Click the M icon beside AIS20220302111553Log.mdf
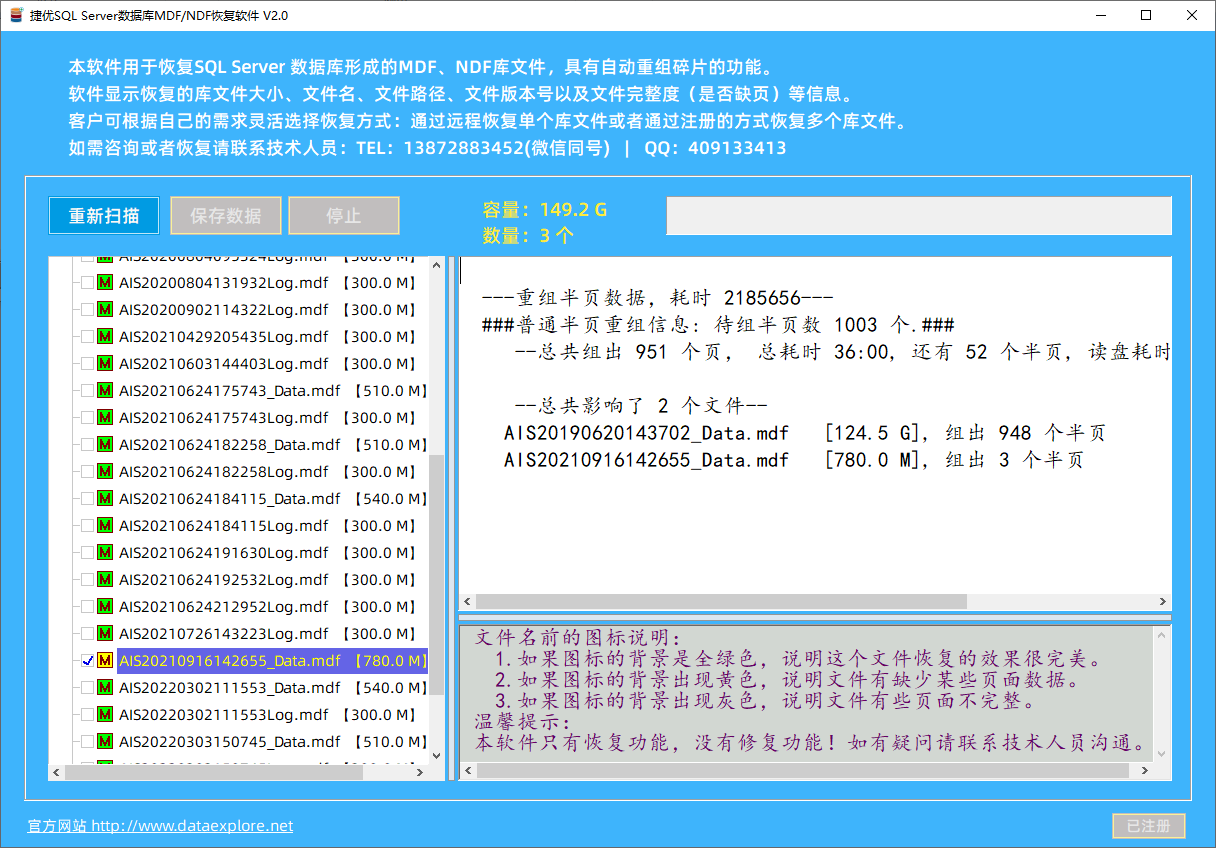This screenshot has height=848, width=1216. (x=104, y=715)
